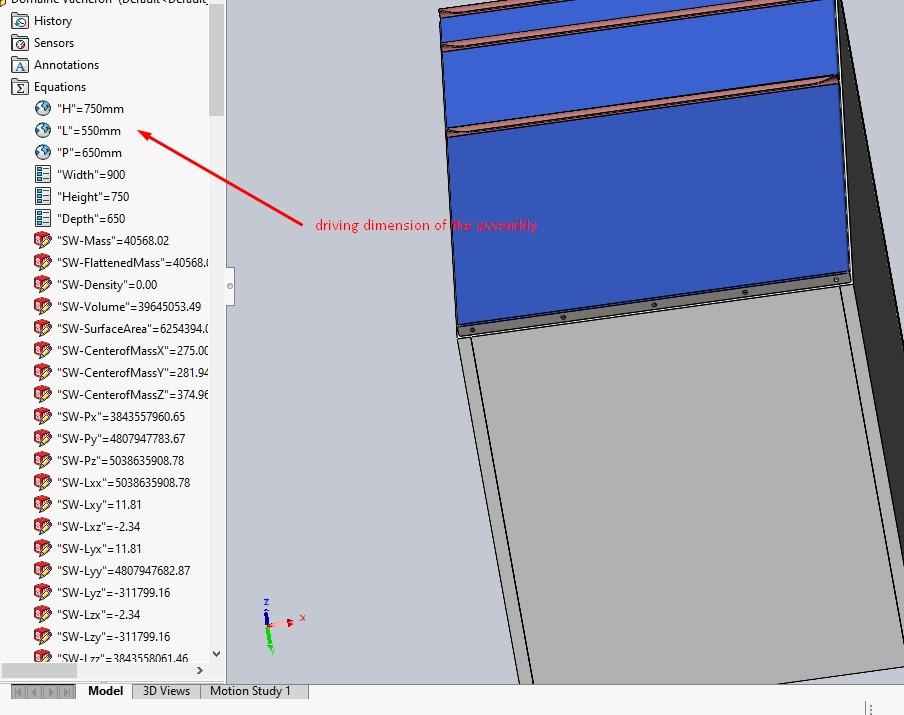Click the property icon beside "SW-Density"
The image size is (904, 715).
[43, 284]
